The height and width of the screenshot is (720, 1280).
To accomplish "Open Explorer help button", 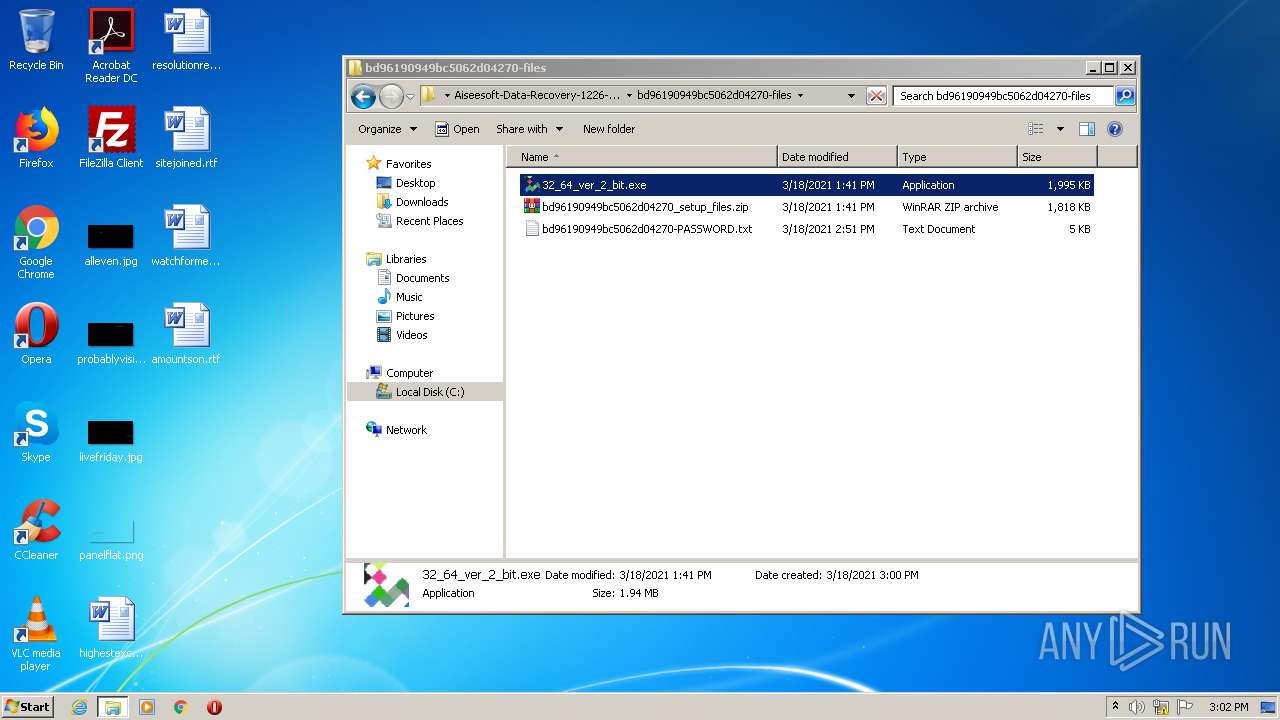I will (x=1115, y=129).
